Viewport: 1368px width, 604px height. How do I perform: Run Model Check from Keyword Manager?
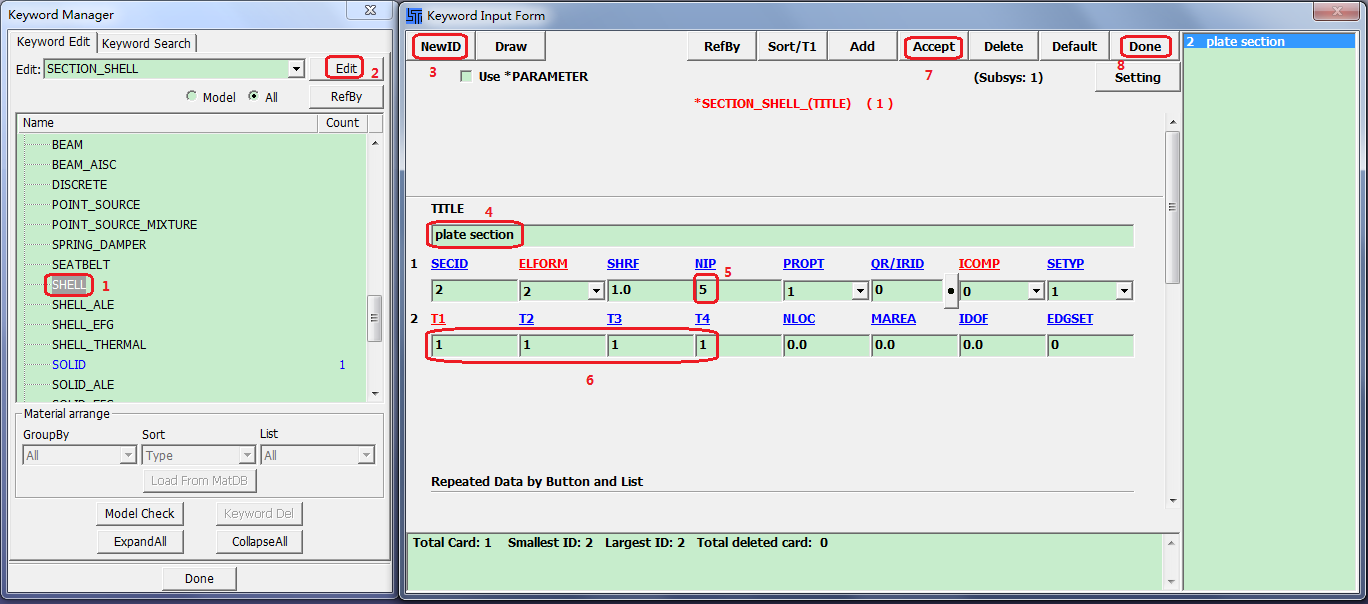(x=139, y=513)
